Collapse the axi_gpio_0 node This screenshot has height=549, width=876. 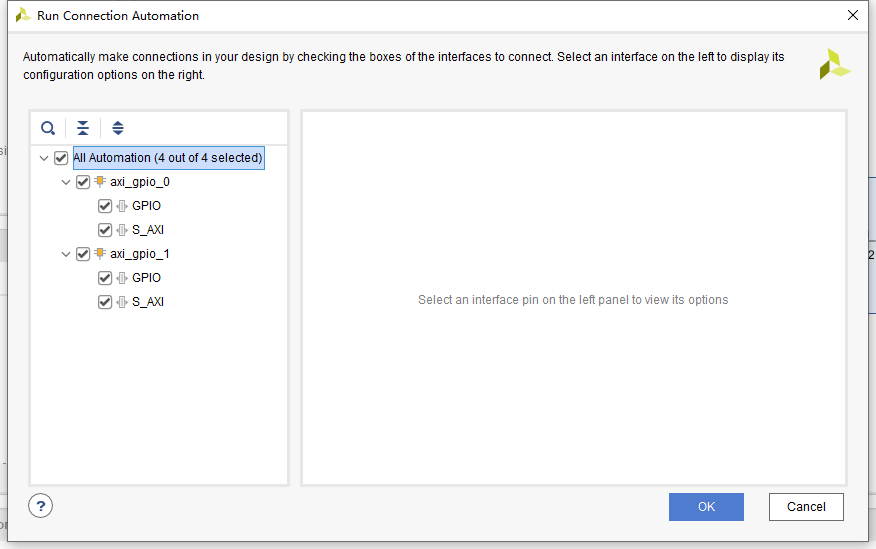coord(66,182)
